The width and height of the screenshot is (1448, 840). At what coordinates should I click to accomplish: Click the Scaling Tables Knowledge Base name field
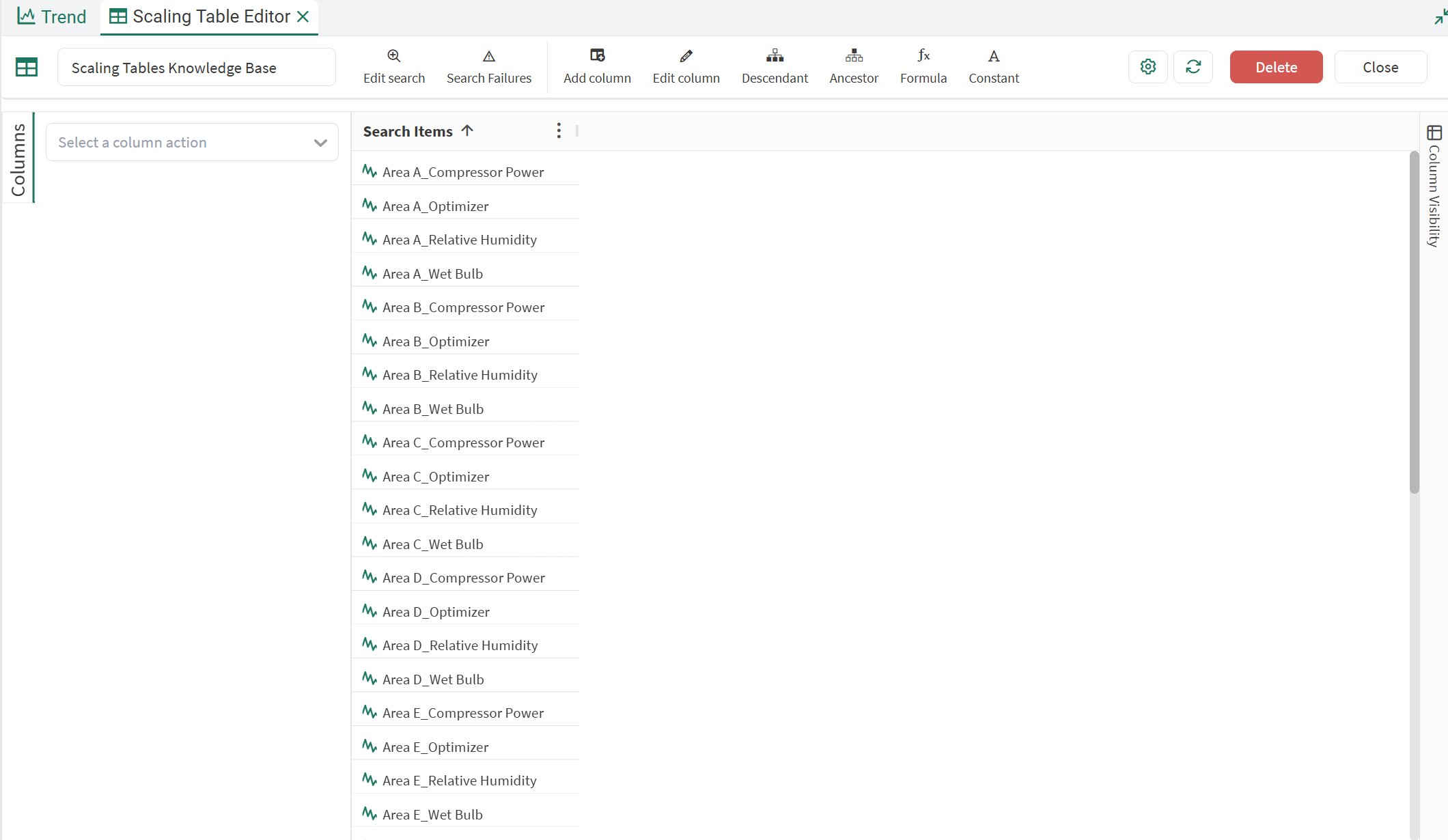tap(197, 68)
